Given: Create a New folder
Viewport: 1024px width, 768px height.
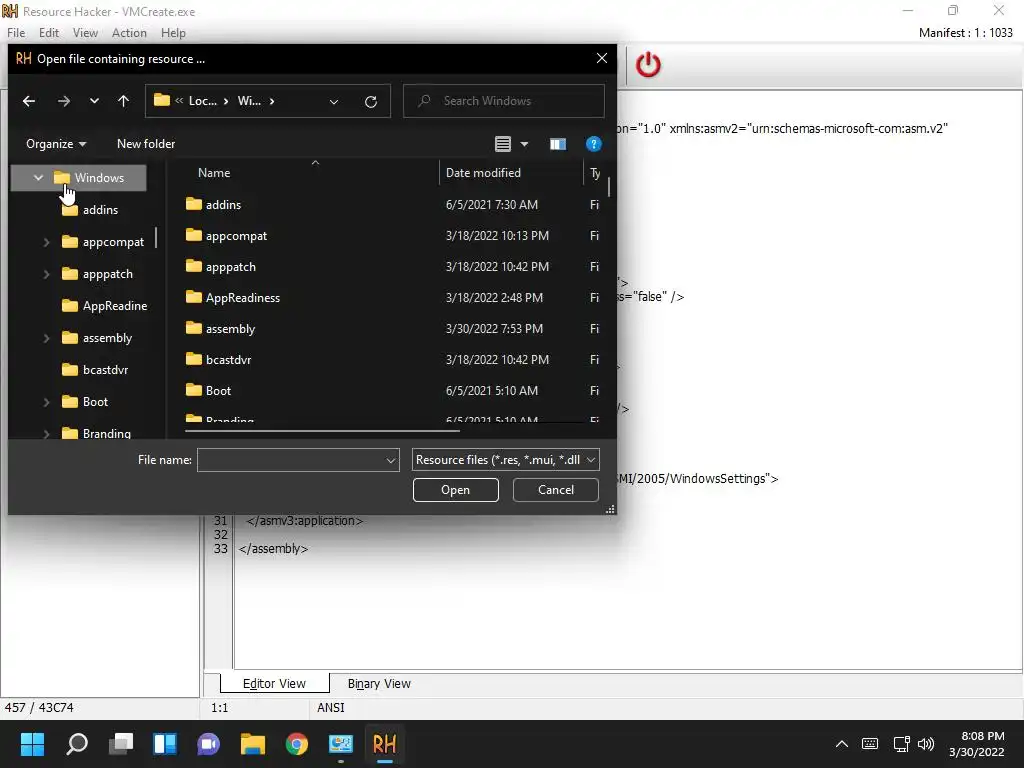Looking at the screenshot, I should tap(146, 144).
